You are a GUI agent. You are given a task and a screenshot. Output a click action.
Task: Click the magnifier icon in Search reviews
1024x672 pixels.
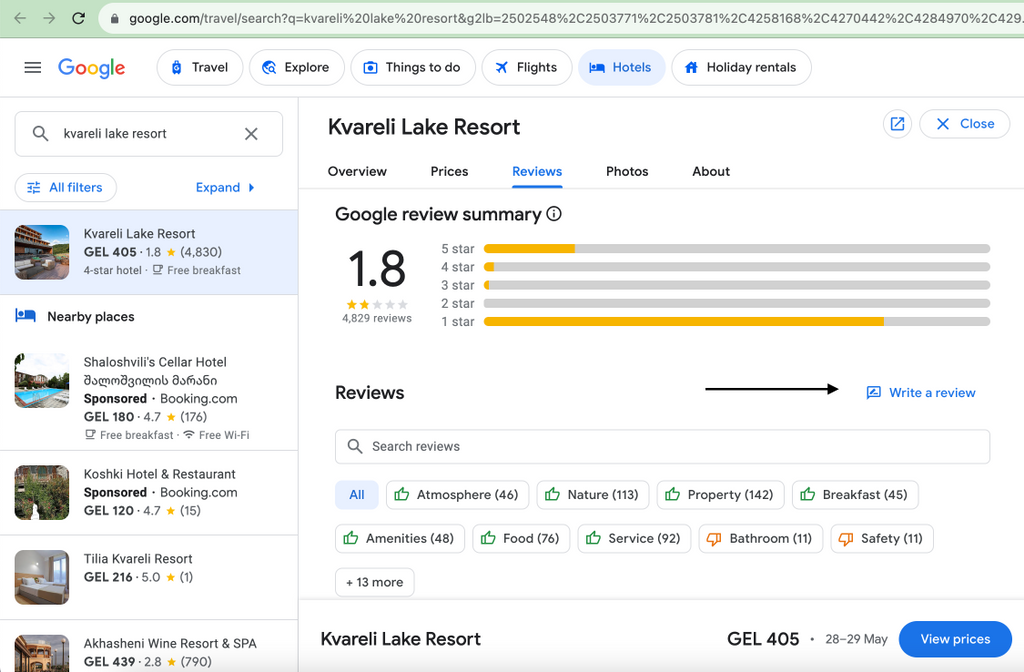tap(355, 446)
